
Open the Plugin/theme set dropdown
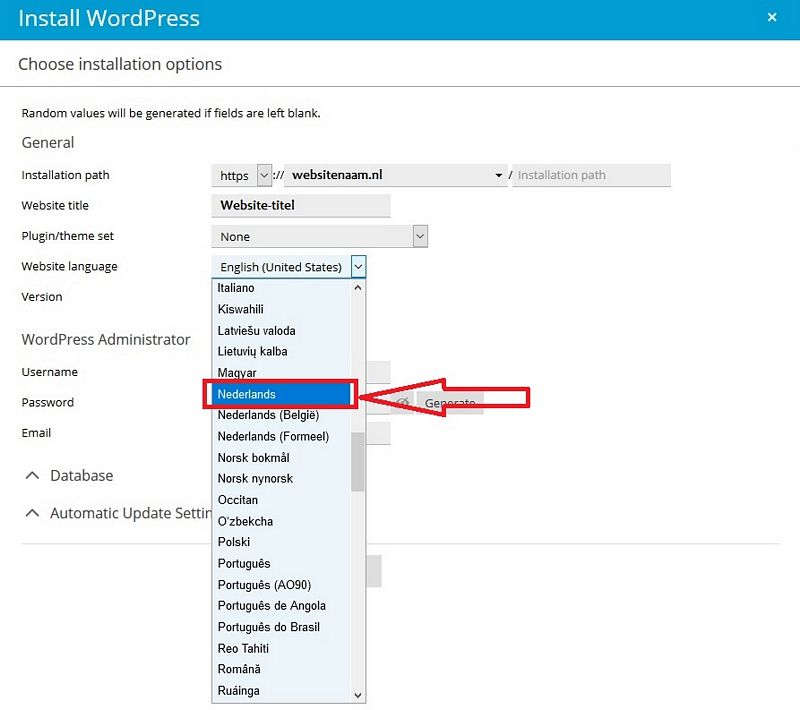point(319,237)
